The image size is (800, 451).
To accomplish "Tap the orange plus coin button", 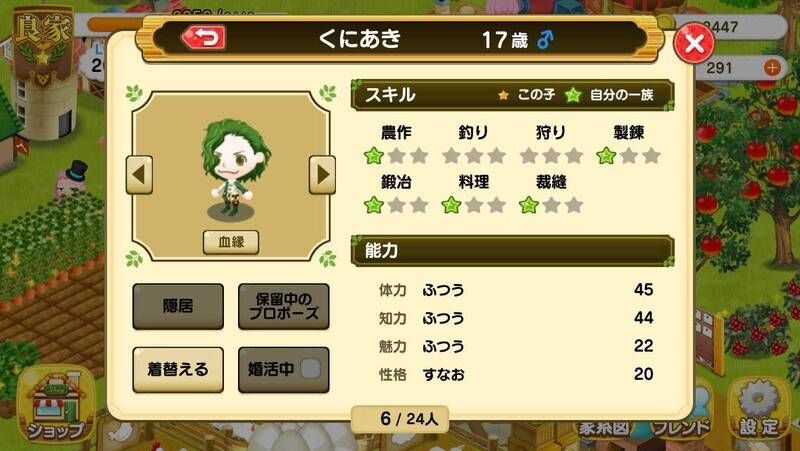I will tap(772, 67).
